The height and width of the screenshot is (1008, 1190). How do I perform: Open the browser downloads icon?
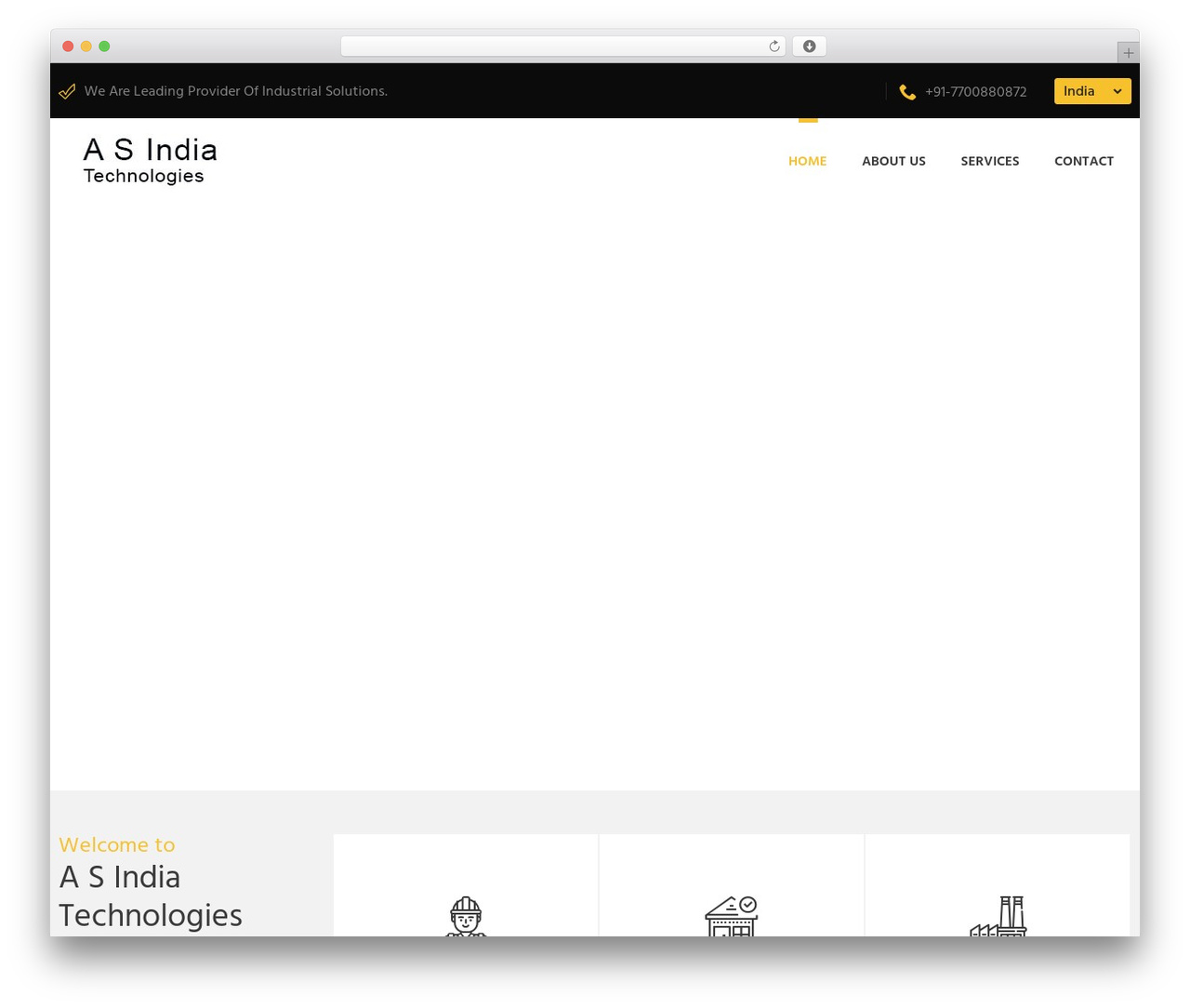[809, 46]
